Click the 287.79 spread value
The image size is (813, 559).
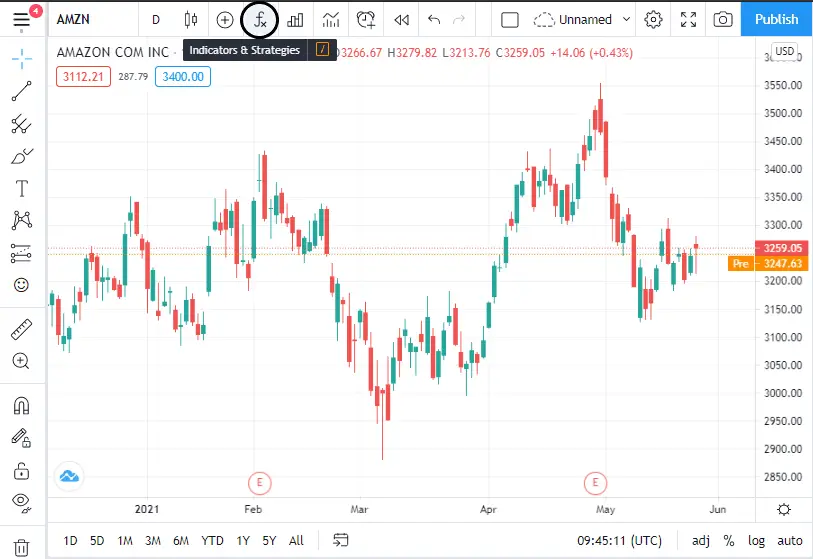(x=133, y=77)
